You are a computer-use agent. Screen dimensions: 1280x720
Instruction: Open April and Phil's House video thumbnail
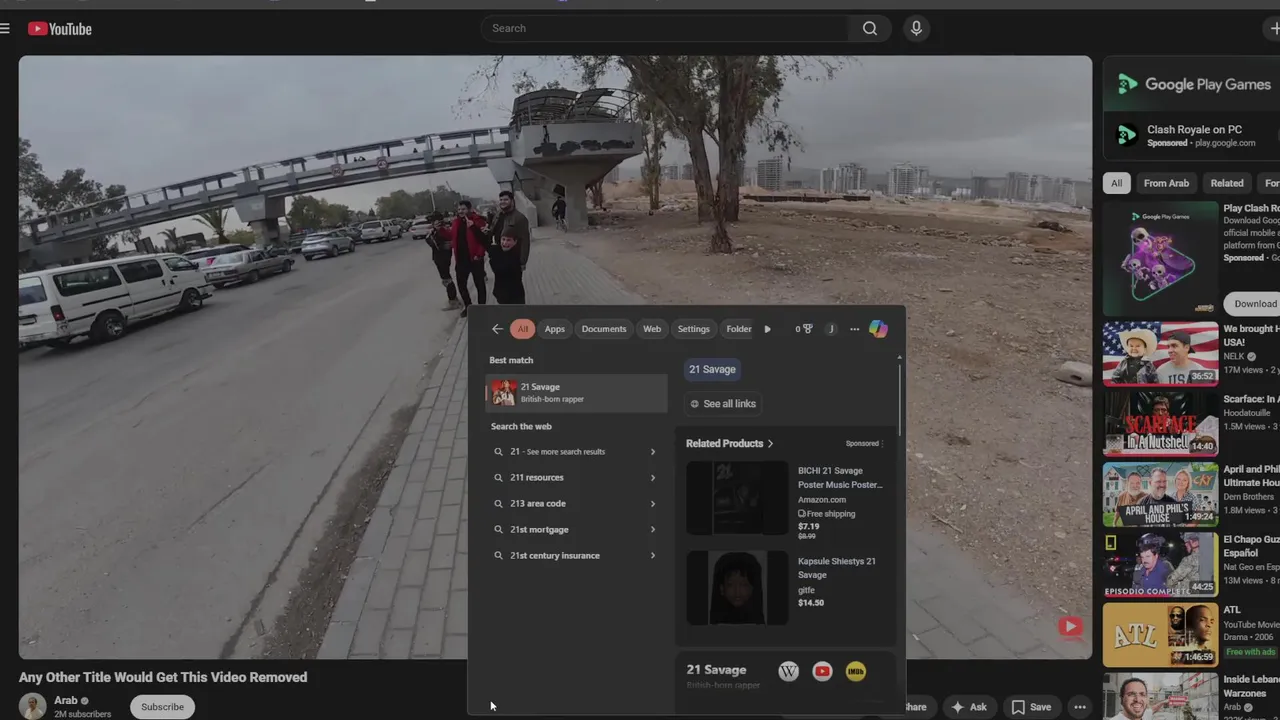(x=1161, y=494)
